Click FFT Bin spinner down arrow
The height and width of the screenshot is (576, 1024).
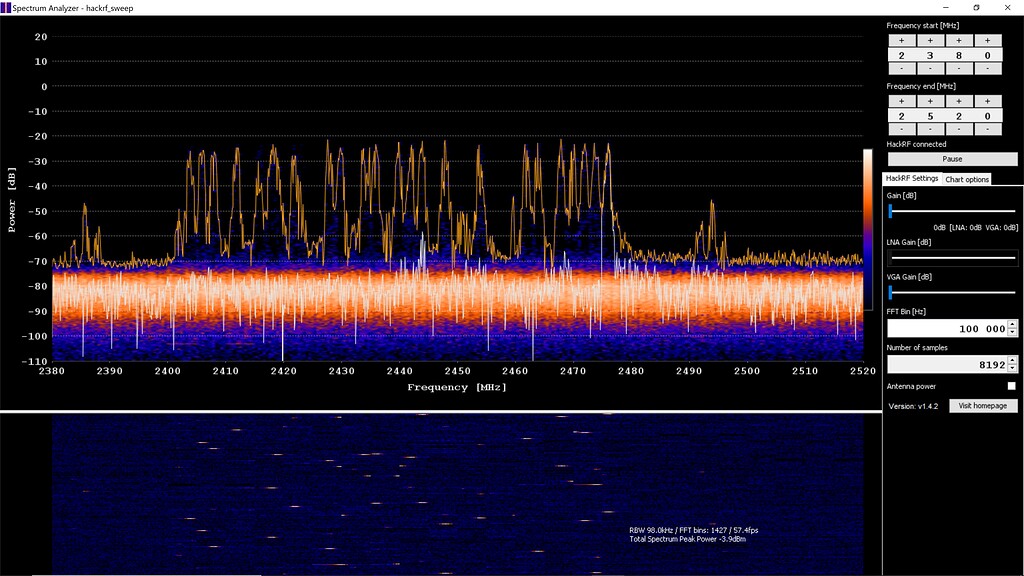click(1012, 332)
